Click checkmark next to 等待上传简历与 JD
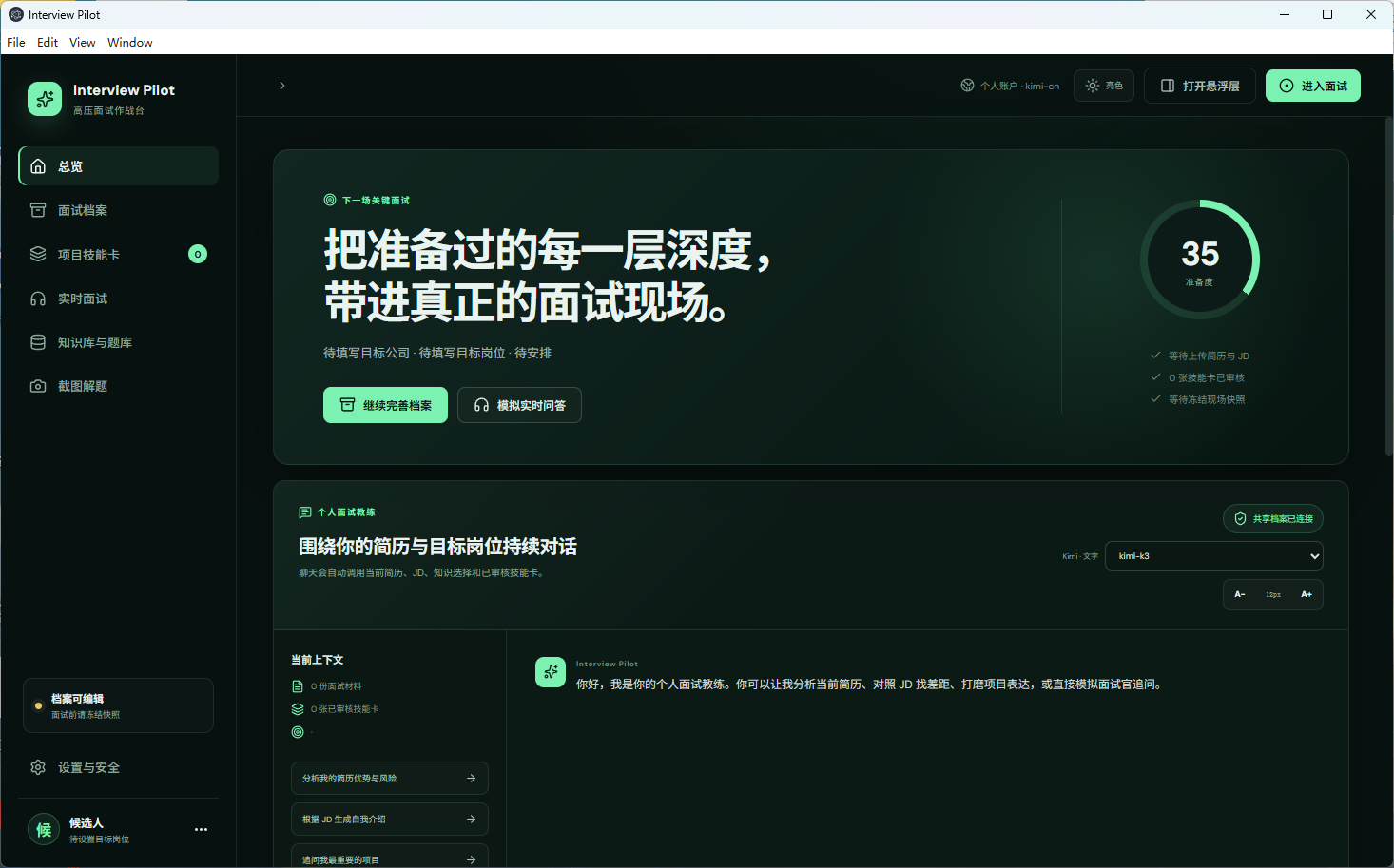 [x=1155, y=356]
